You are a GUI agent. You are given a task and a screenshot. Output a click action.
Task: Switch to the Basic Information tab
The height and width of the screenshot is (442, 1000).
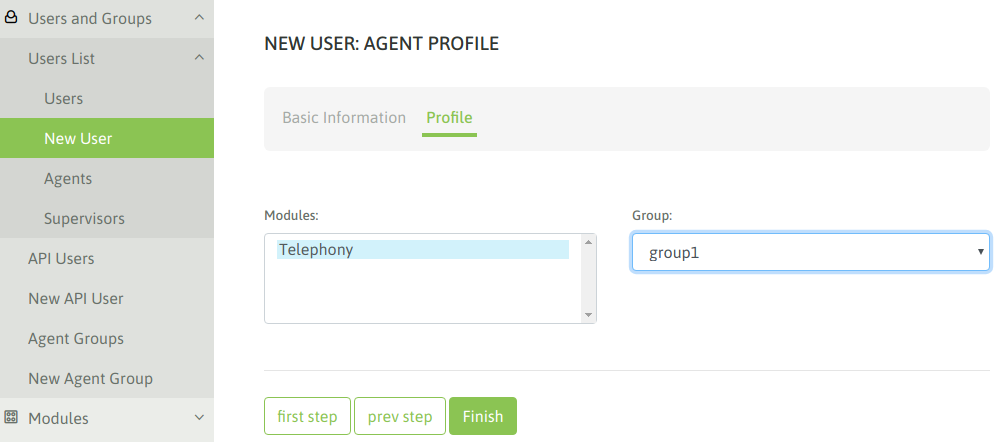344,118
